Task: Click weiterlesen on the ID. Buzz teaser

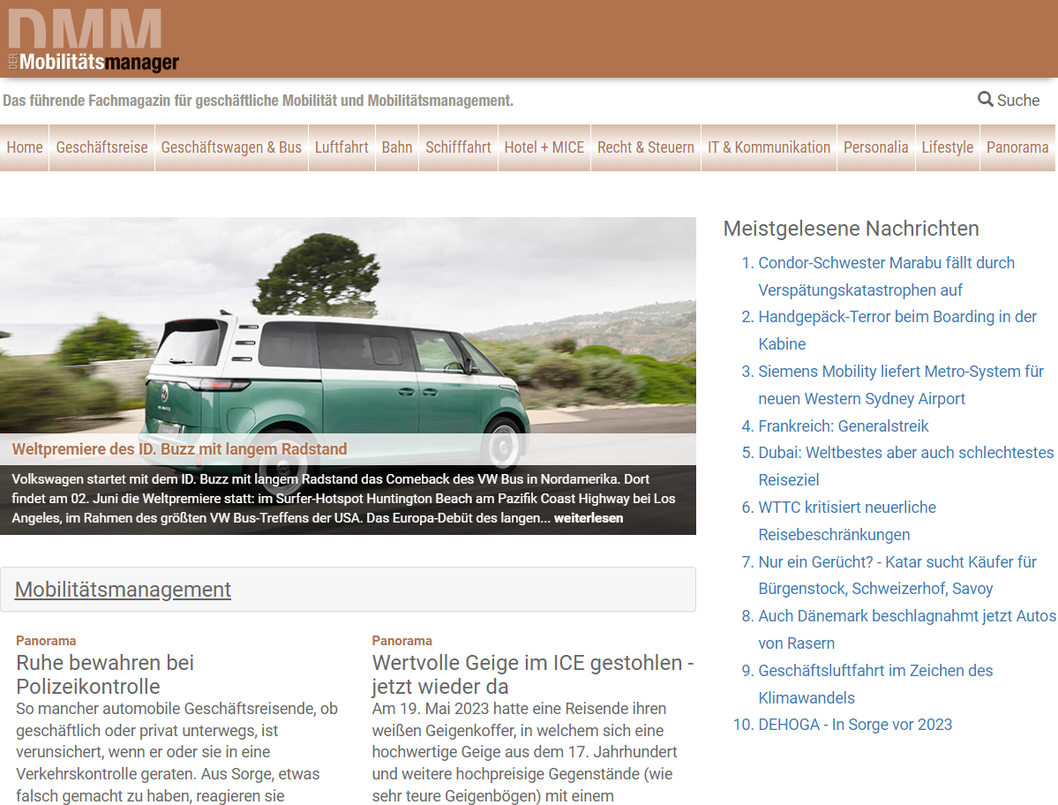Action: click(588, 518)
